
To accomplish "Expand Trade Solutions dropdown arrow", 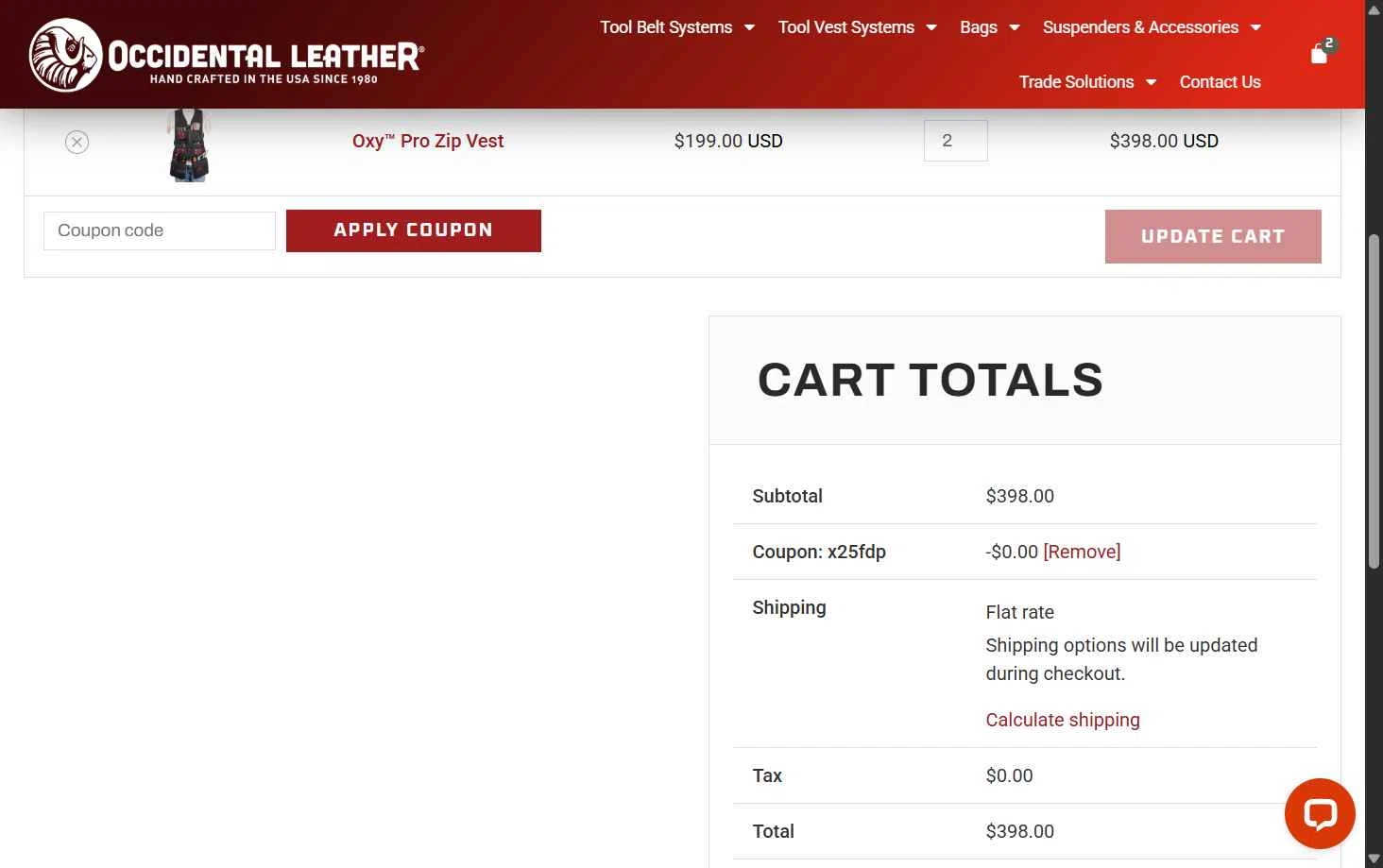I will [1151, 82].
